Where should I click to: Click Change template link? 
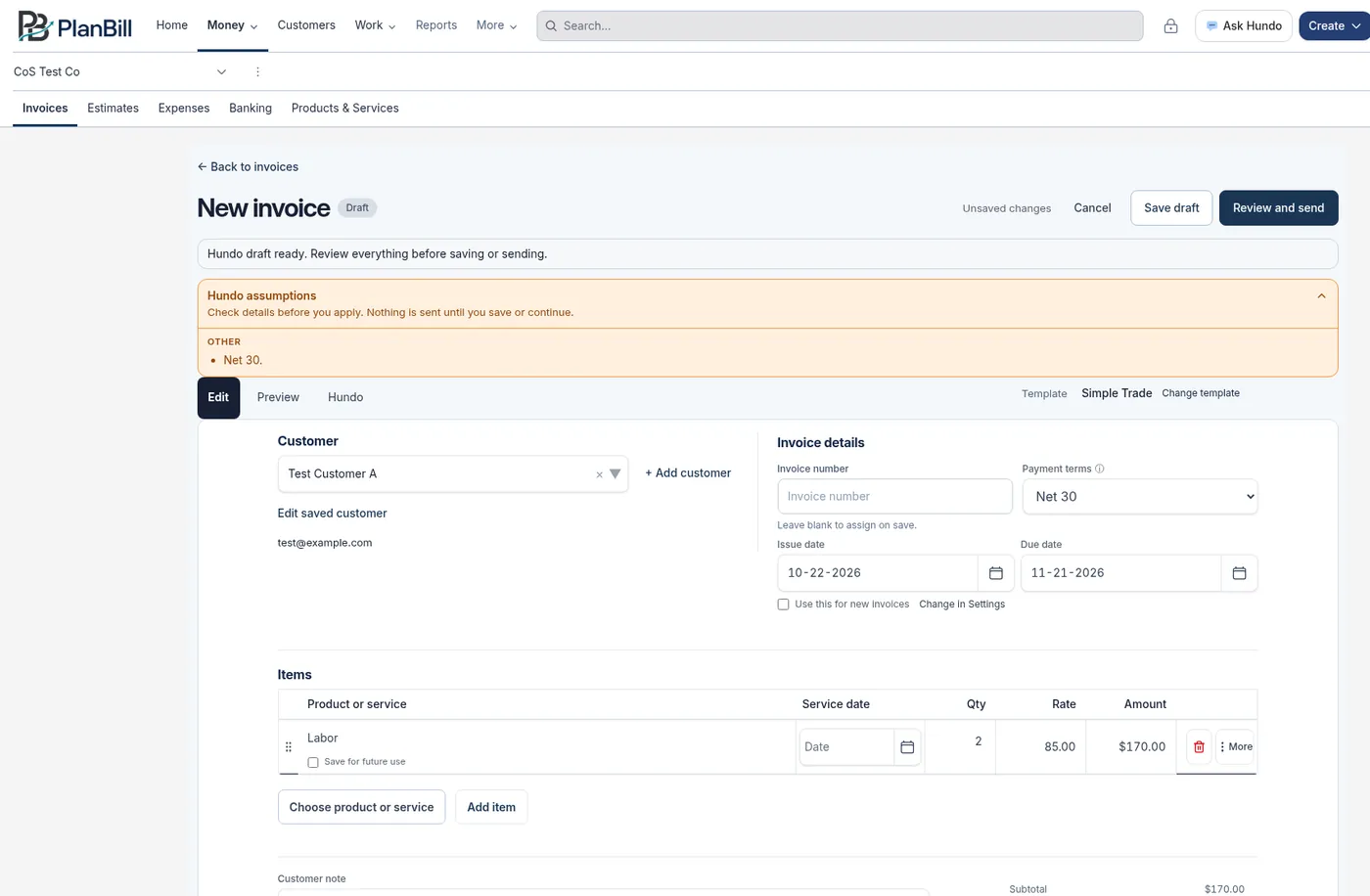1201,393
